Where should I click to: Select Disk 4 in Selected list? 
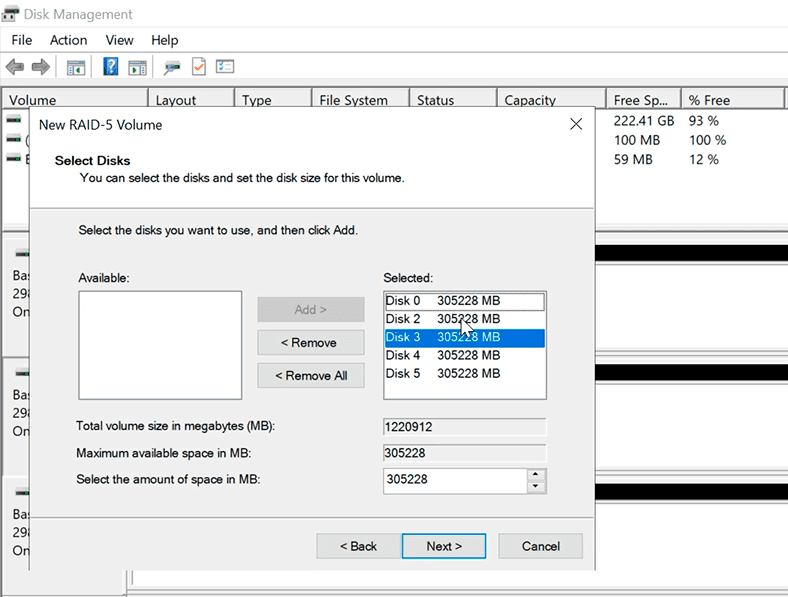tap(464, 355)
